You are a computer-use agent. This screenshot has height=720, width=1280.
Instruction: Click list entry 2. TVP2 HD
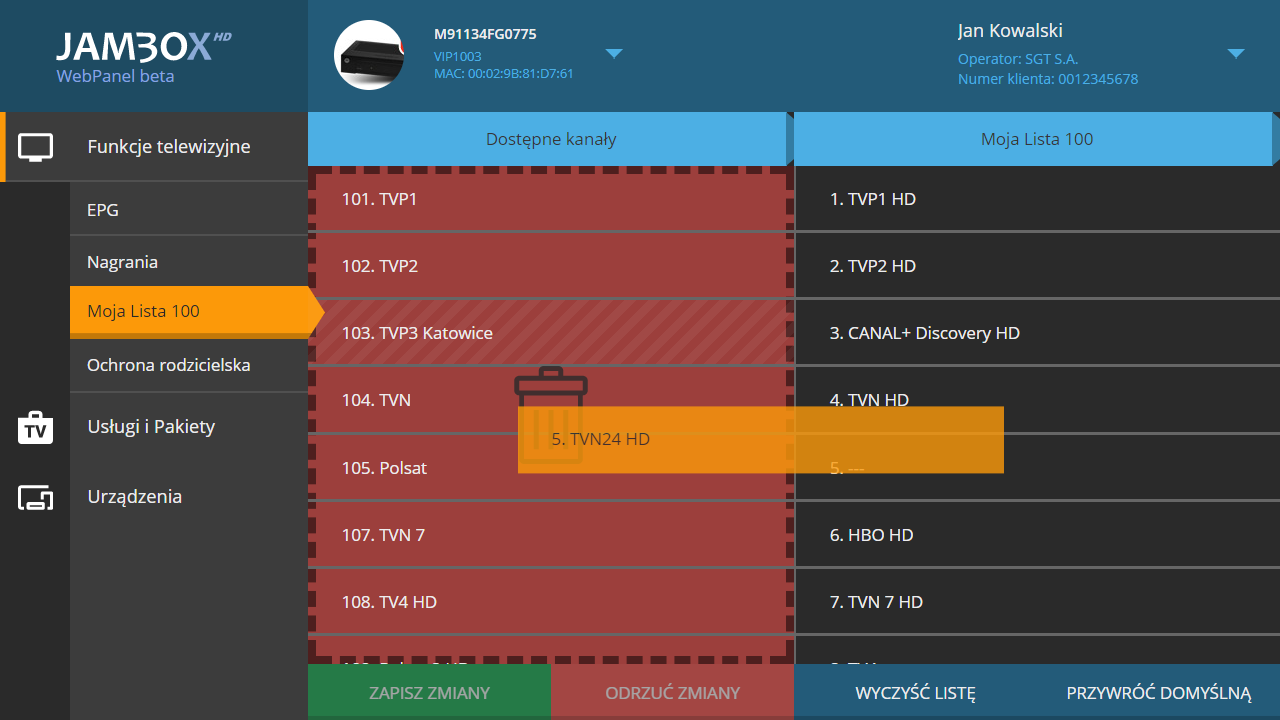click(1037, 266)
